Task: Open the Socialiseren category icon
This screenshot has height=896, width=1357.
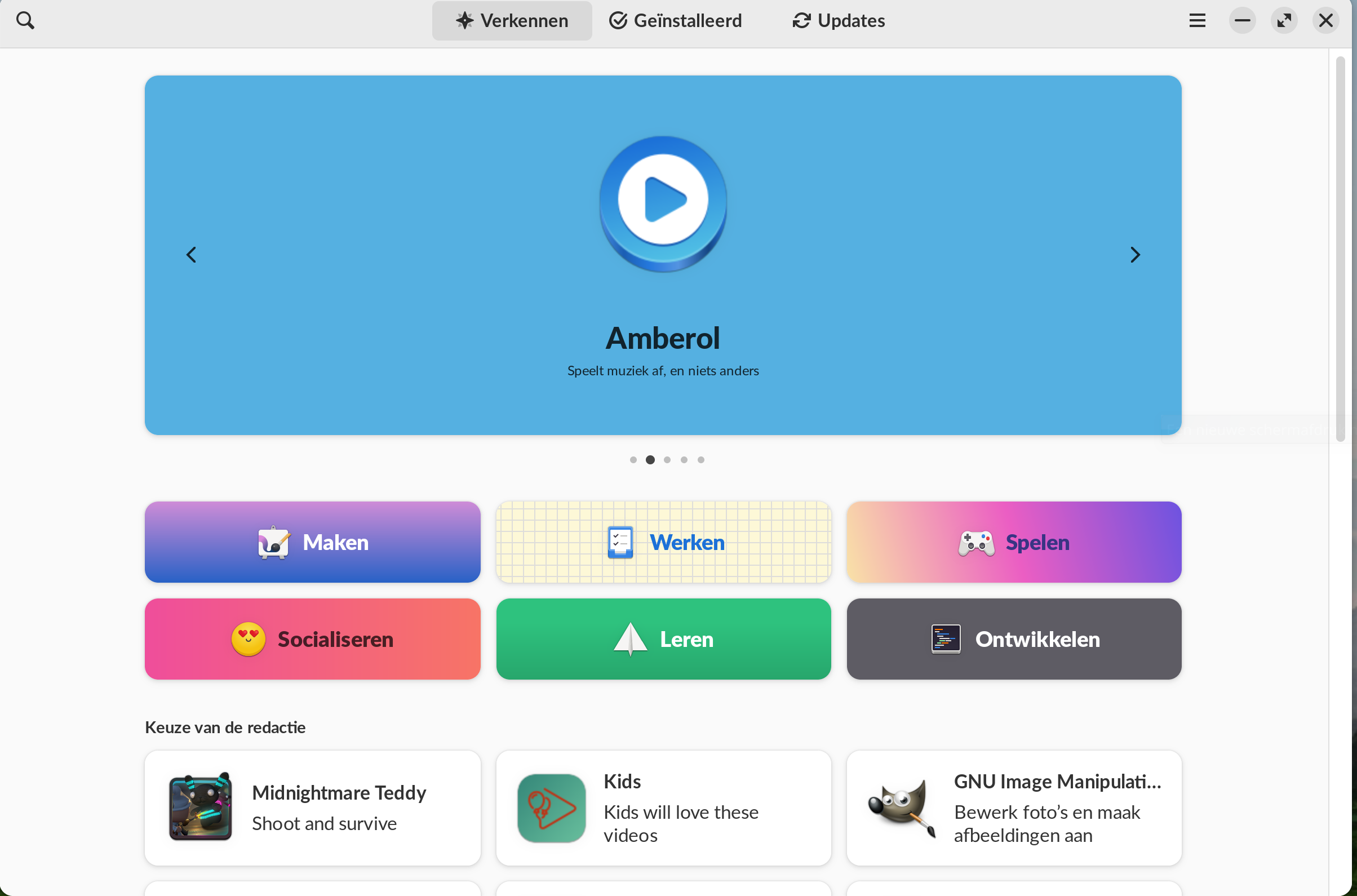Action: [x=248, y=638]
